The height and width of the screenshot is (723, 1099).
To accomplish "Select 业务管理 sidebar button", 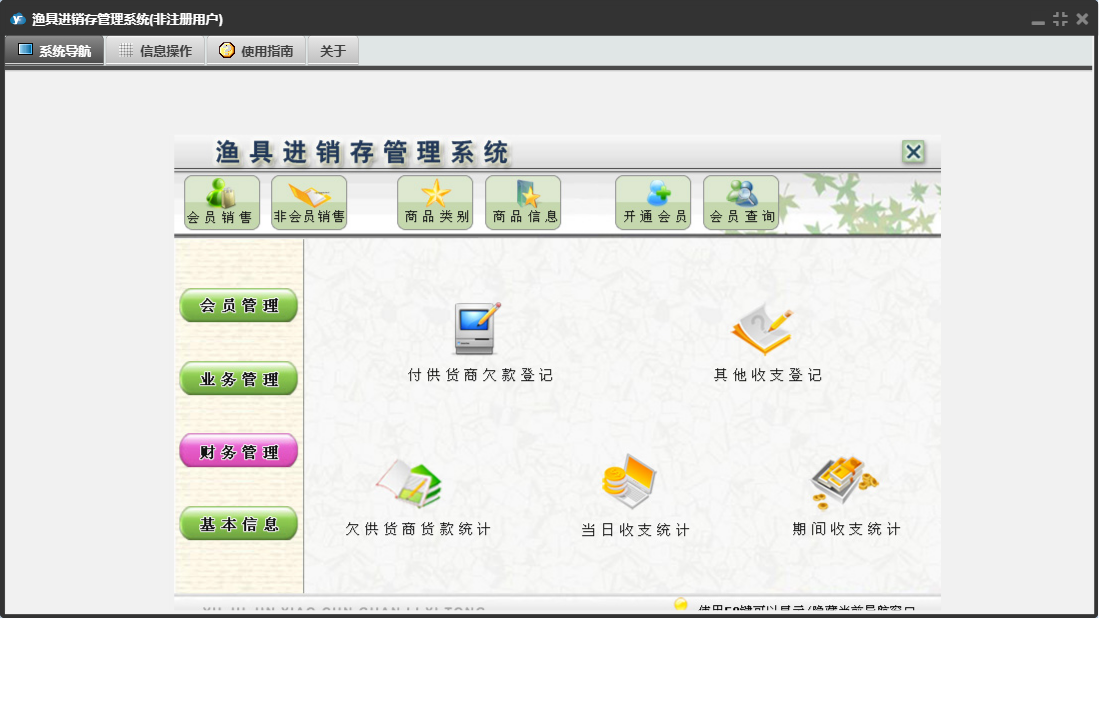I will point(239,379).
